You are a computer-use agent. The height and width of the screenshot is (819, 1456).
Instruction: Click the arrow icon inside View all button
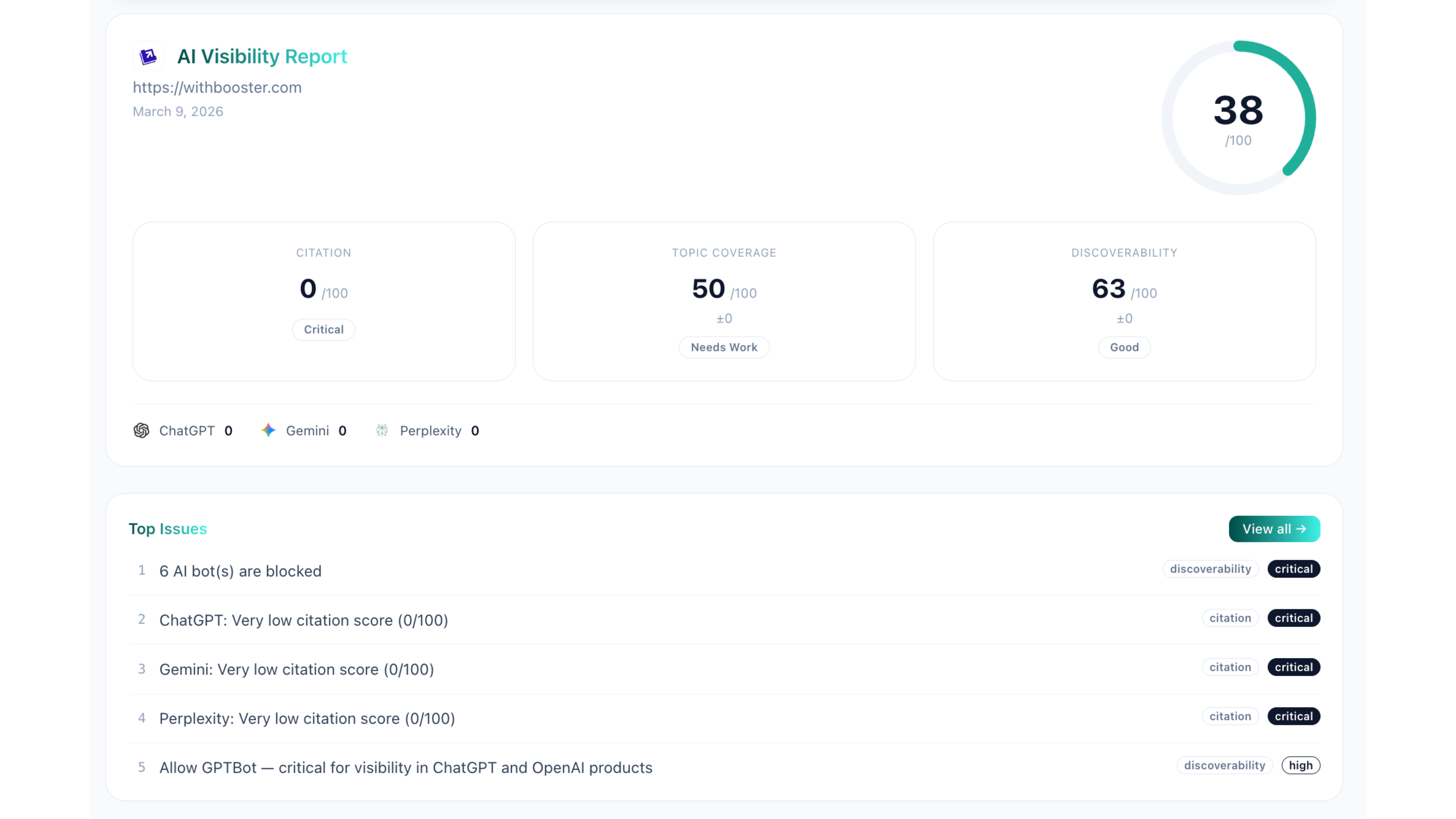point(1303,529)
